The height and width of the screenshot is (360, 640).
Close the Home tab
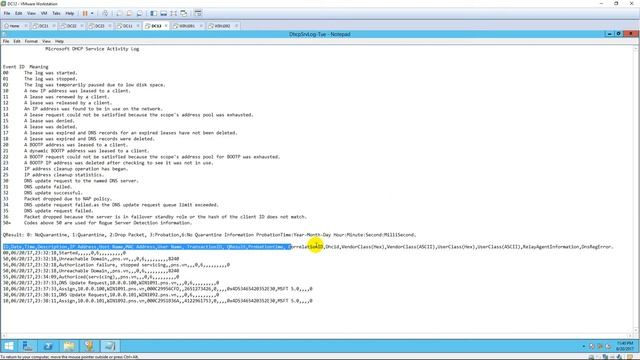[26, 26]
